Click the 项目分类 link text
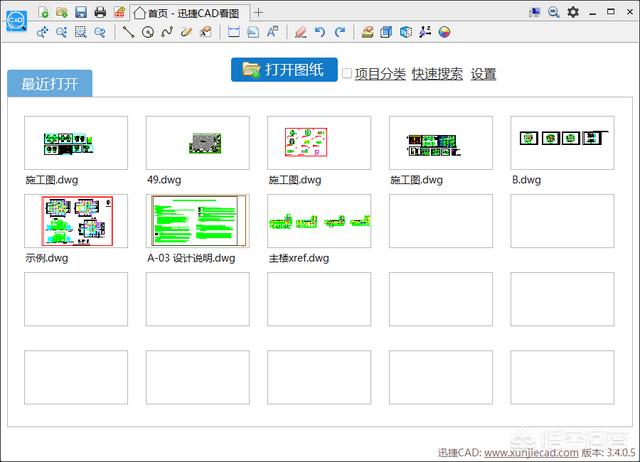640x462 pixels. 380,74
